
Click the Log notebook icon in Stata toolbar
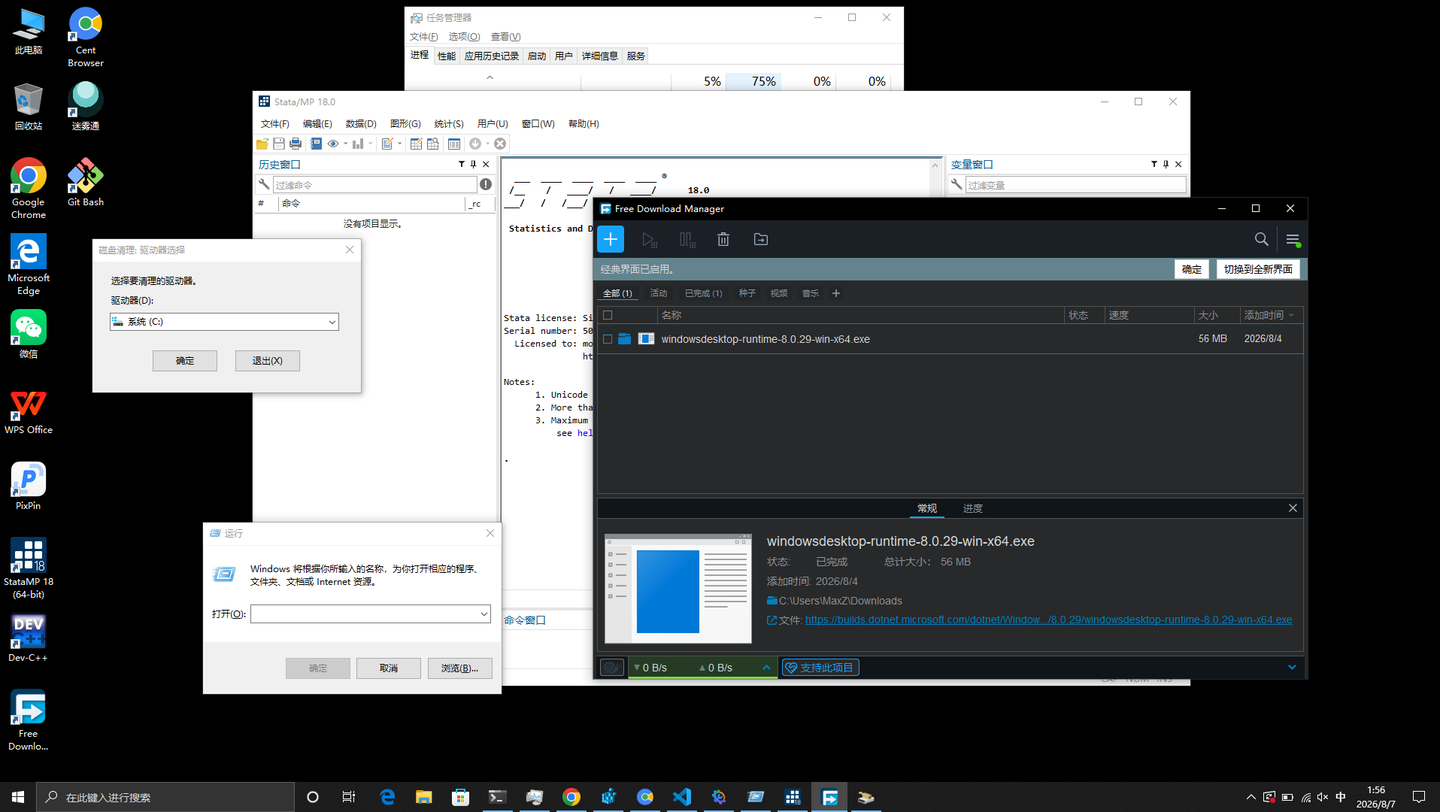point(316,144)
